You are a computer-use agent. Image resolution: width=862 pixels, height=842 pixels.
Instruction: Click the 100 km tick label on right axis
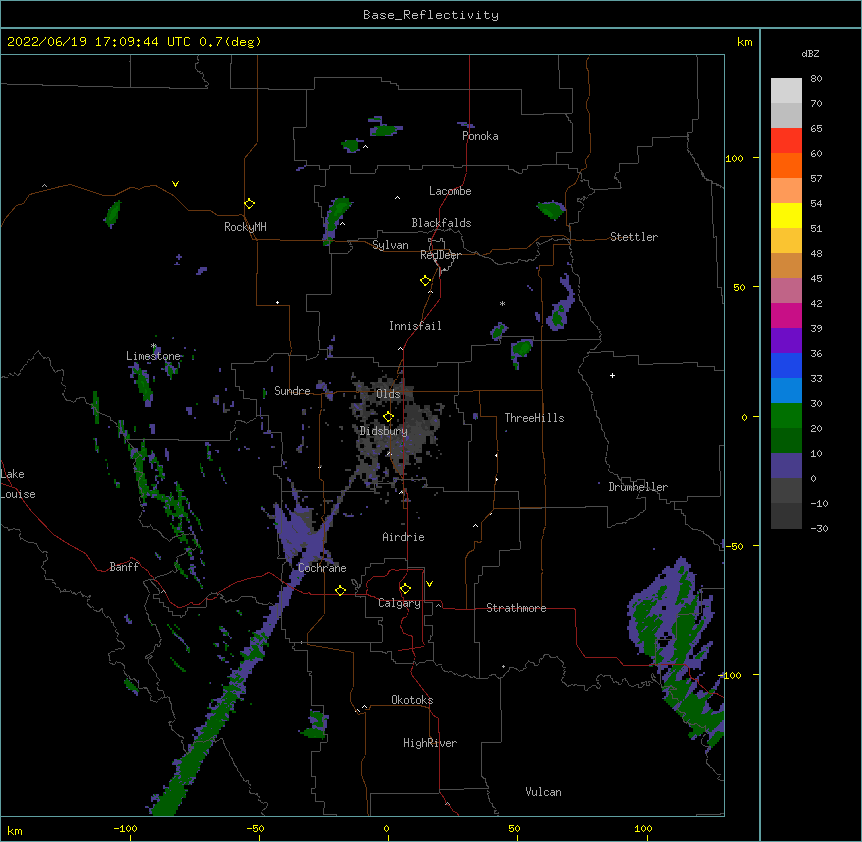pos(734,158)
